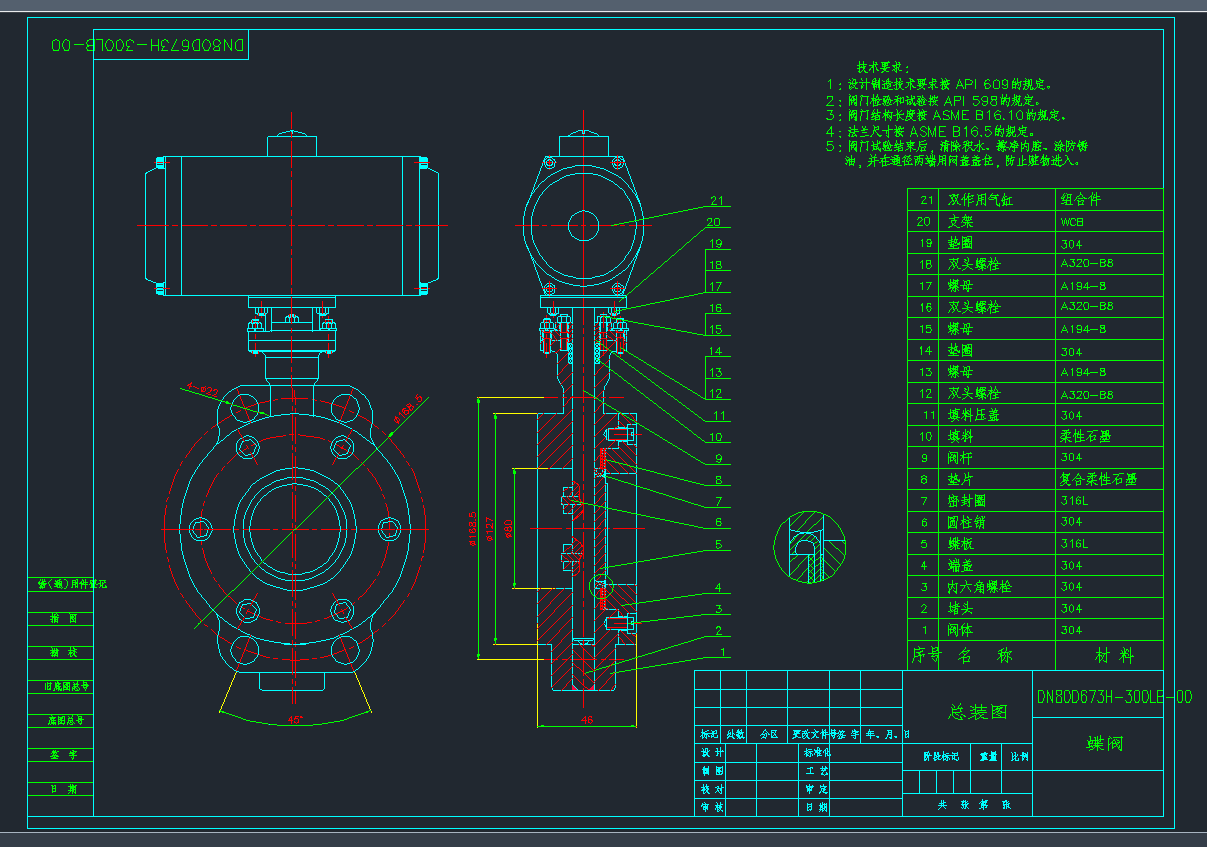Click the 45° angle dimension below the flange
This screenshot has width=1207, height=847.
pos(294,719)
